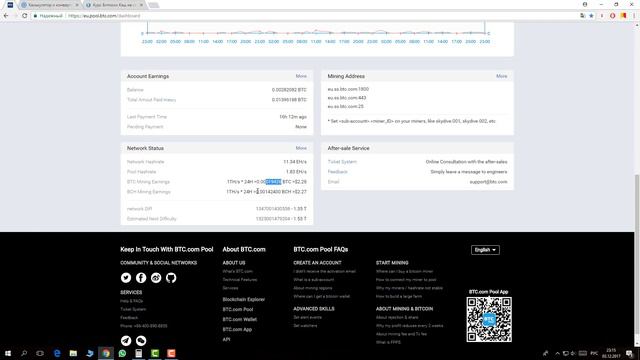This screenshot has height=360, width=640.
Task: Open the Windows Start menu
Action: point(8,353)
